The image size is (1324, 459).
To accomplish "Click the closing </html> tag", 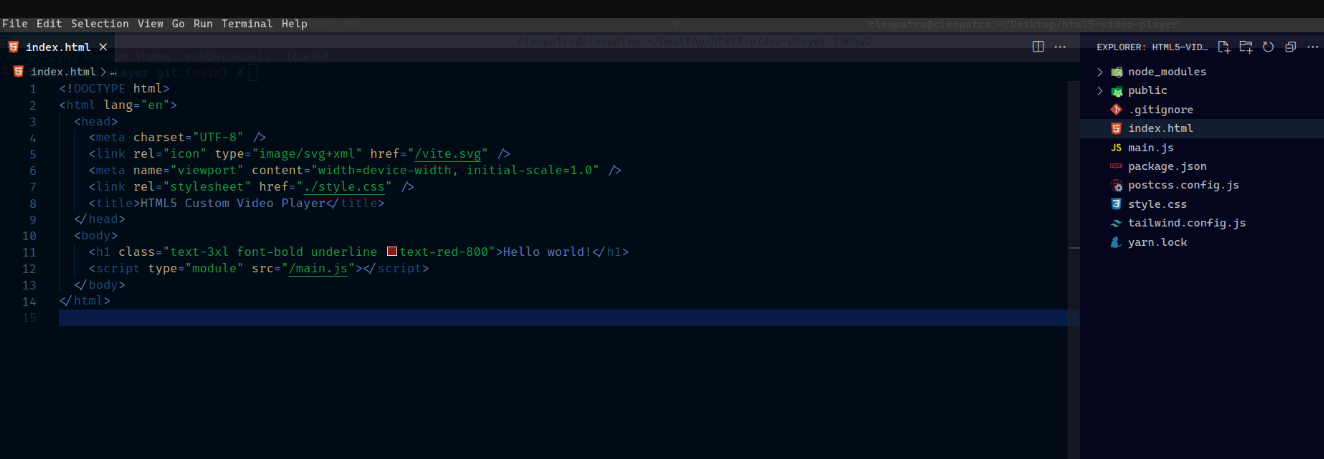I will [x=85, y=301].
